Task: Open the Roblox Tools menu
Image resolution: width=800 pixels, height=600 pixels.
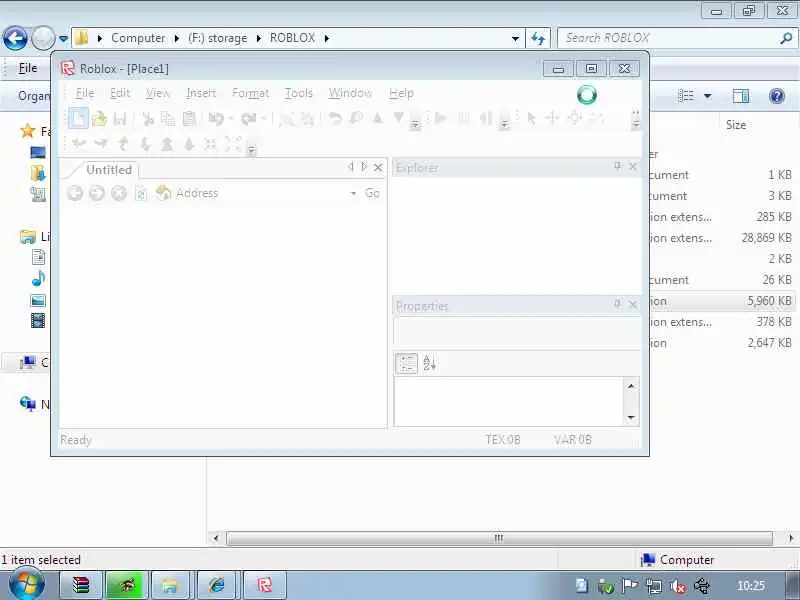Action: tap(298, 93)
